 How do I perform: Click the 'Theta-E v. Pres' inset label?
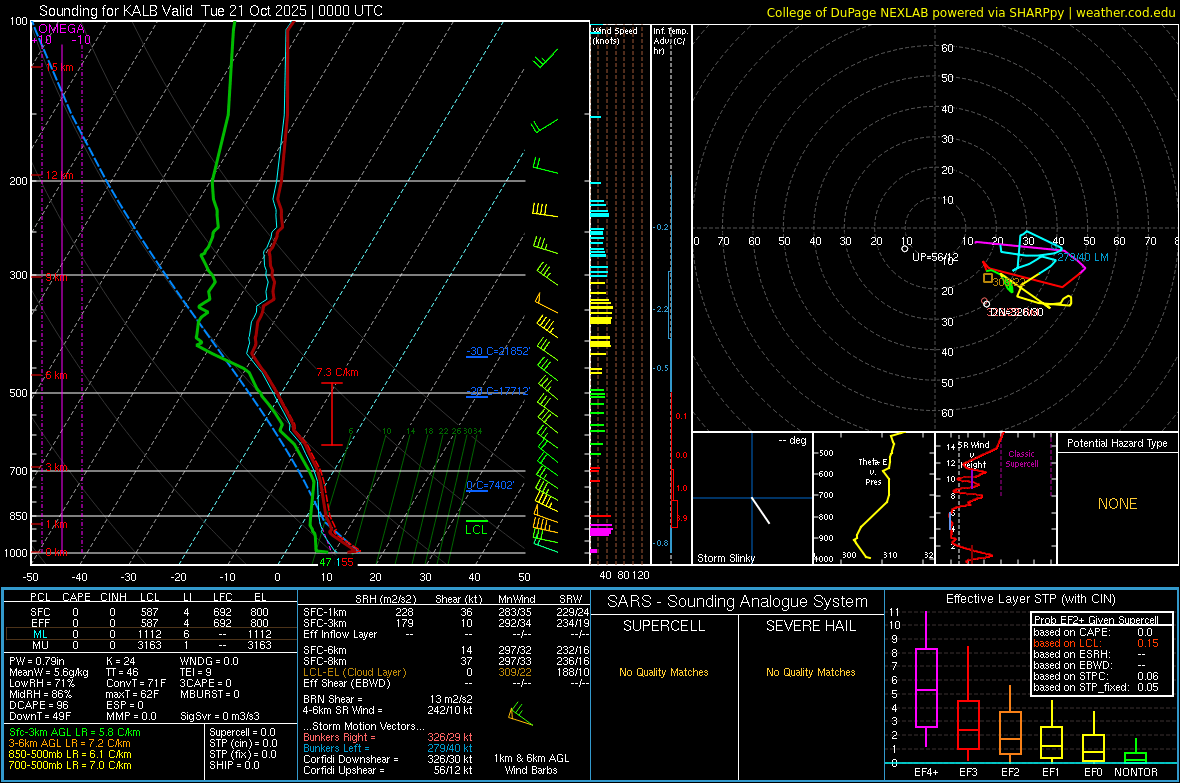(x=872, y=471)
